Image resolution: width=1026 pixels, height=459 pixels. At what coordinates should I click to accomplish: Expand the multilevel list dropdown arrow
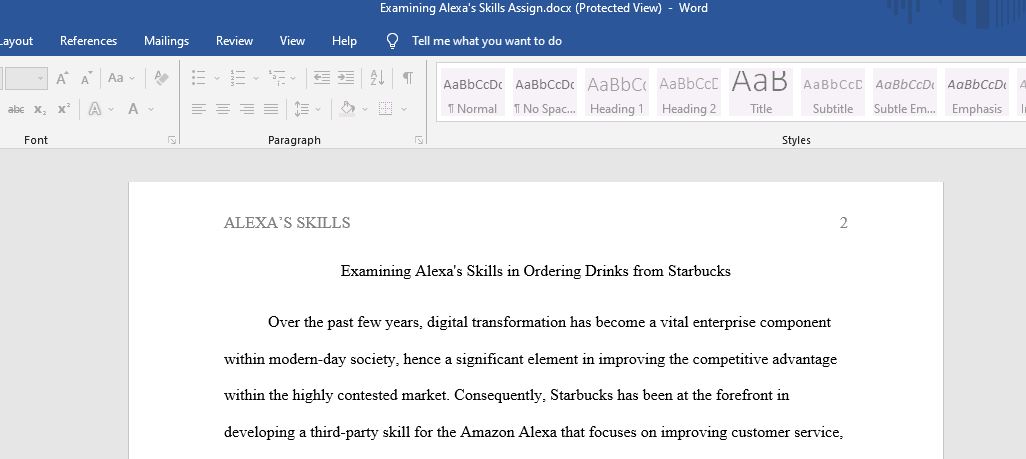(293, 79)
